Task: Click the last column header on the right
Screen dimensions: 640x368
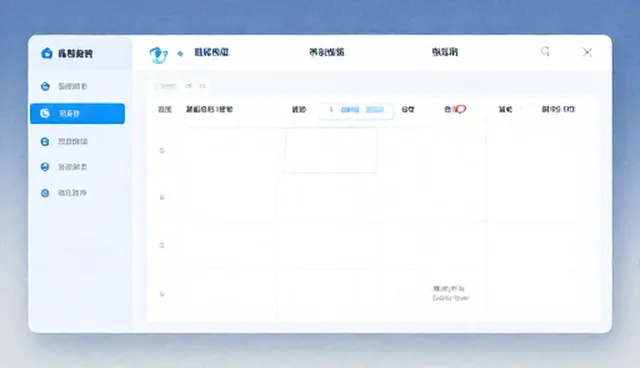Action: (x=558, y=109)
